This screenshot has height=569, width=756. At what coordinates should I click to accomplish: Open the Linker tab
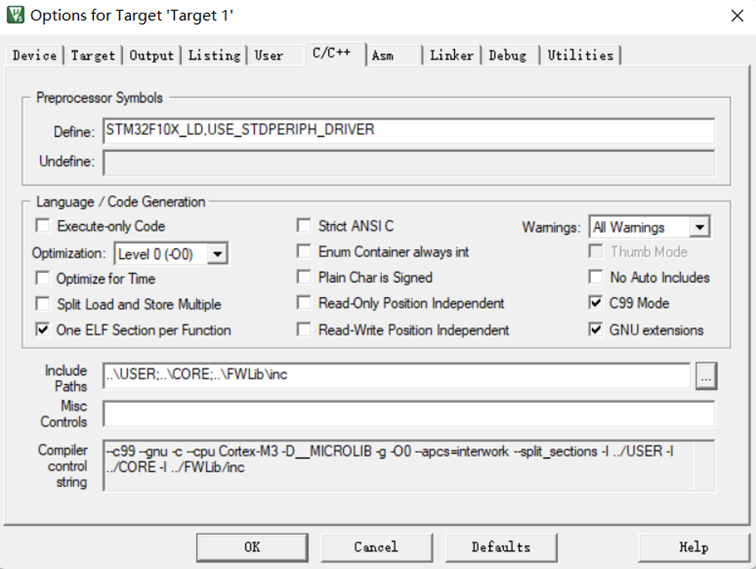(x=452, y=55)
